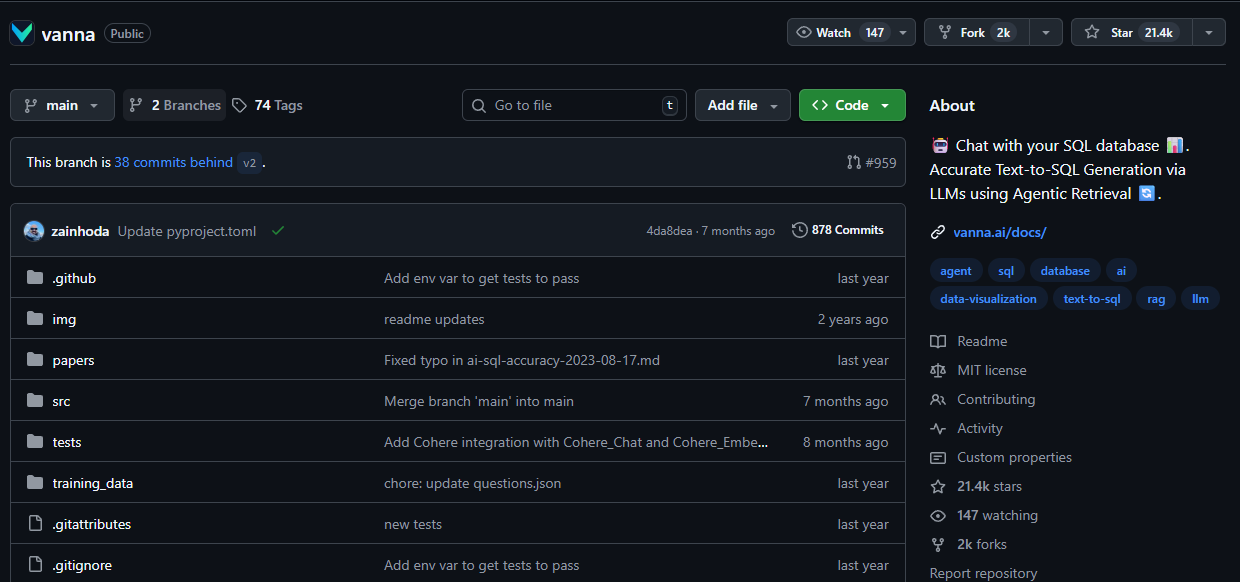Viewport: 1240px width, 582px height.
Task: Open the Custom properties link
Action: (x=1001, y=457)
